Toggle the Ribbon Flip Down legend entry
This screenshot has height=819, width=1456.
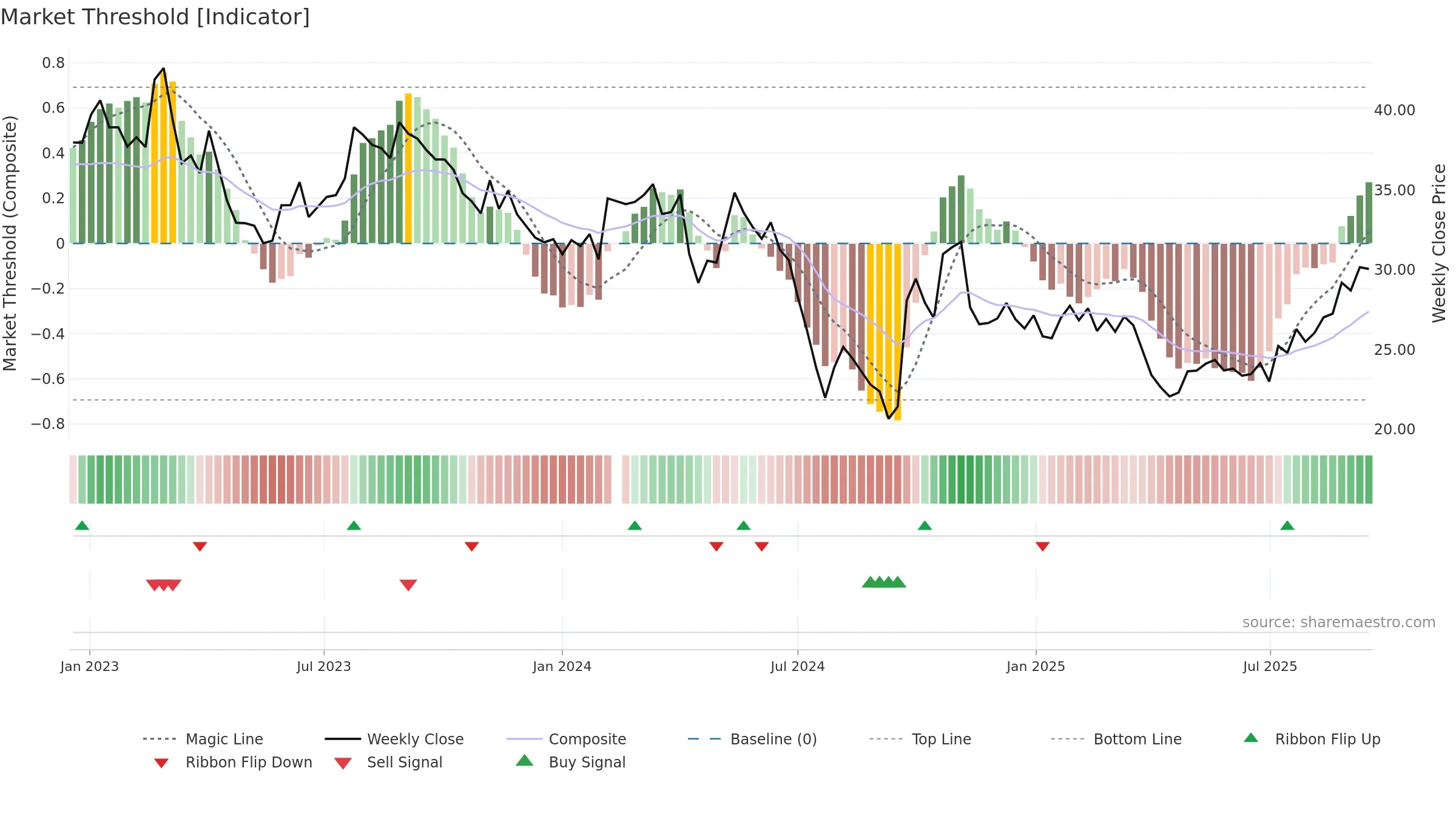point(233,763)
